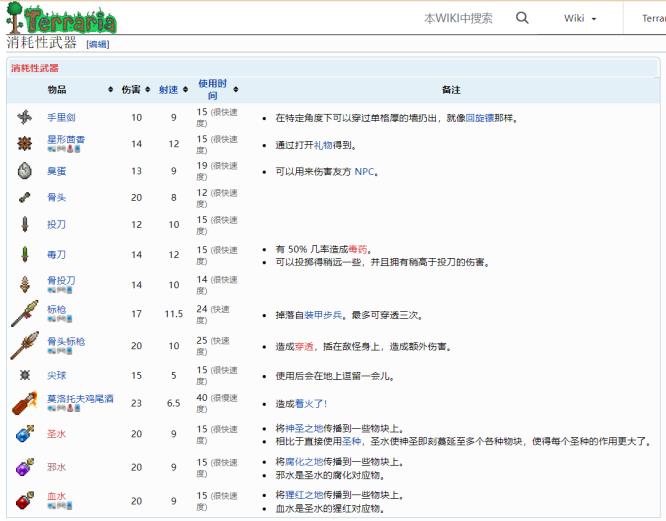This screenshot has height=521, width=666.
Task: Open the Wiki dropdown menu
Action: 580,18
